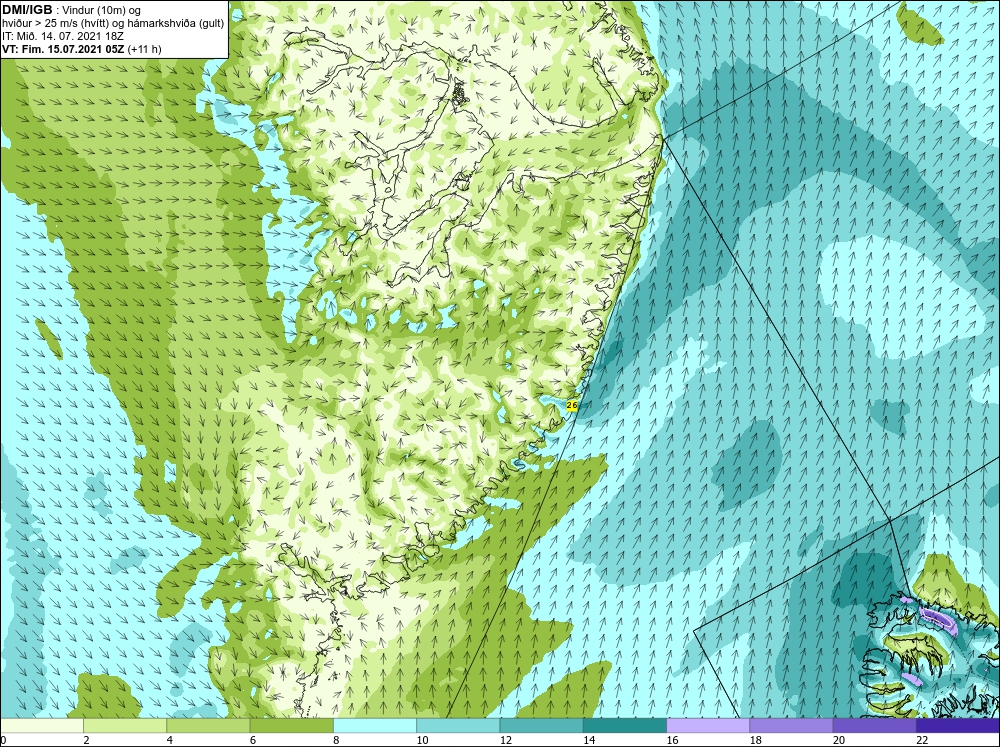Click the legend number "16"

672,740
